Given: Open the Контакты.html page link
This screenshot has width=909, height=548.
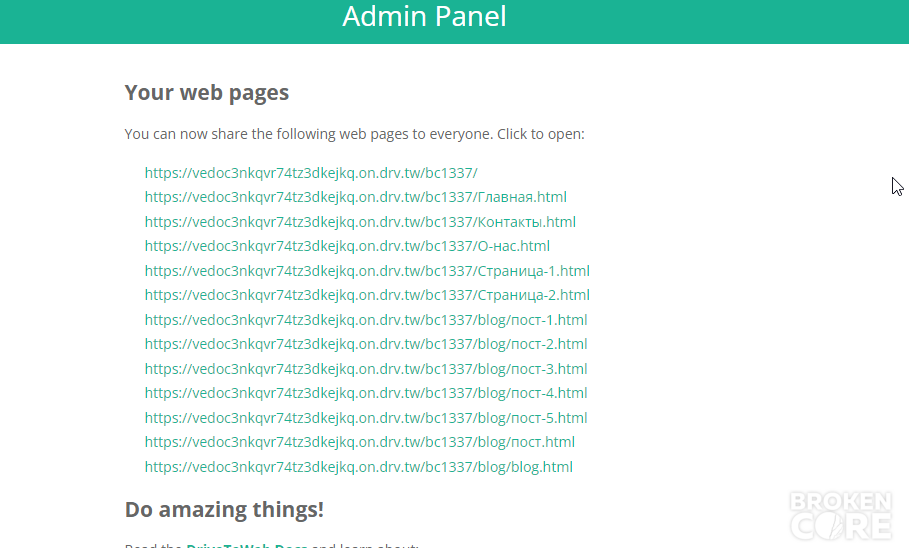Looking at the screenshot, I should (x=360, y=222).
